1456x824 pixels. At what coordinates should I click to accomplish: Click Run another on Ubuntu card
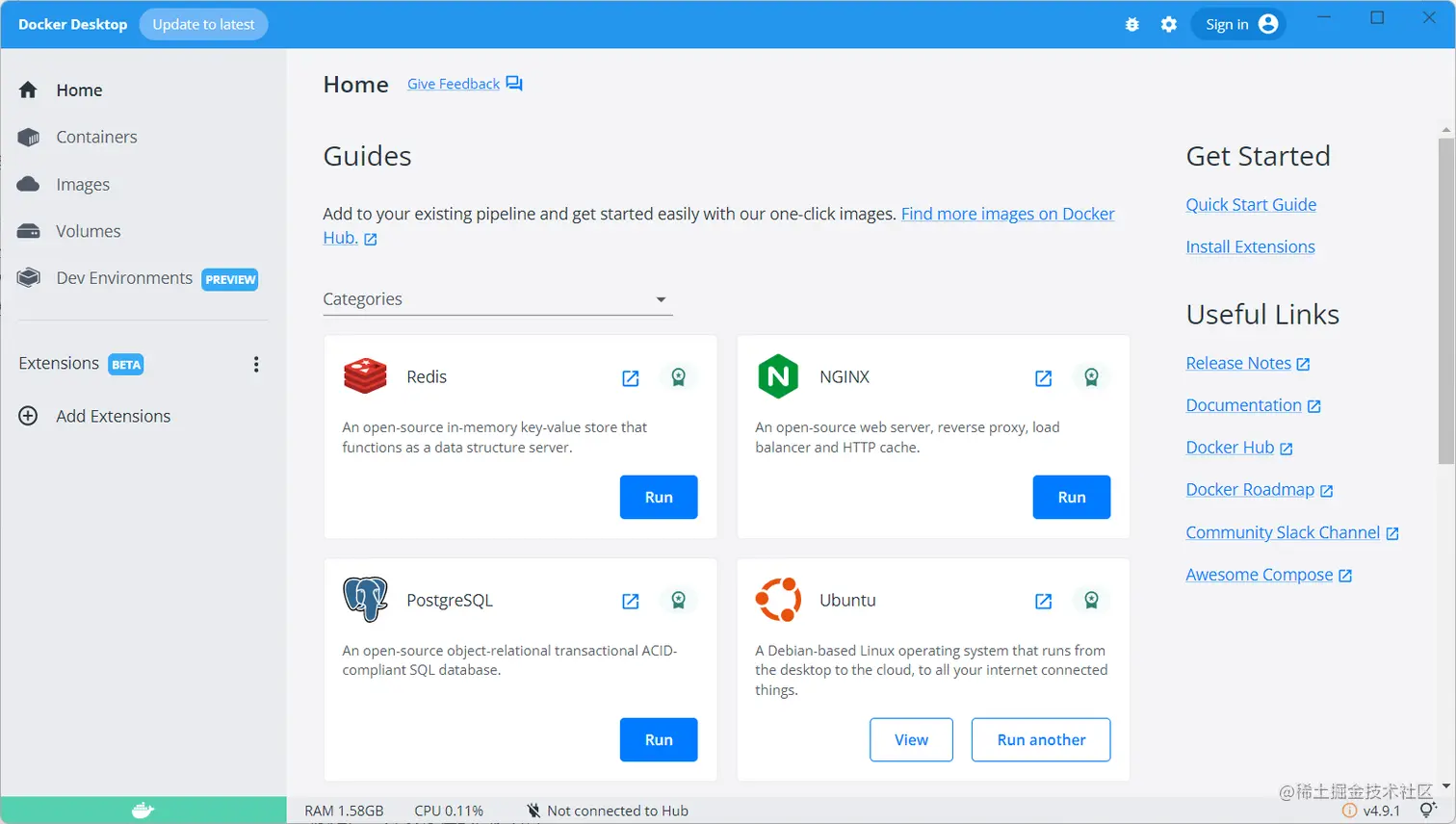click(1041, 739)
